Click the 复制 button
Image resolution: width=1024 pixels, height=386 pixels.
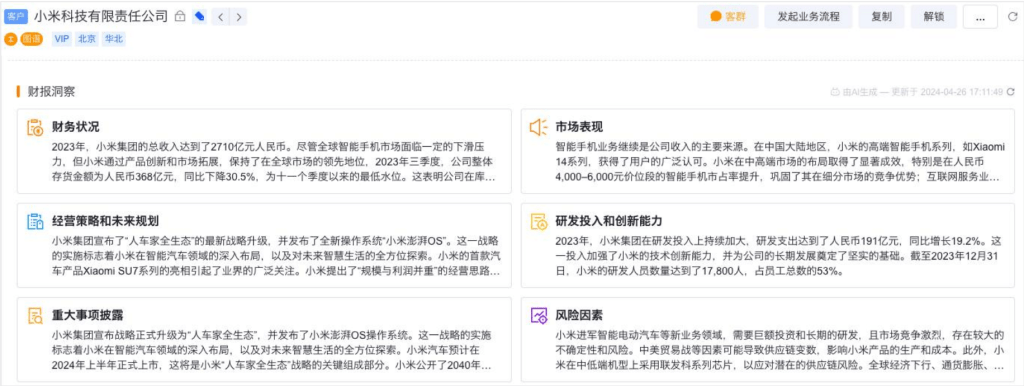pyautogui.click(x=882, y=17)
